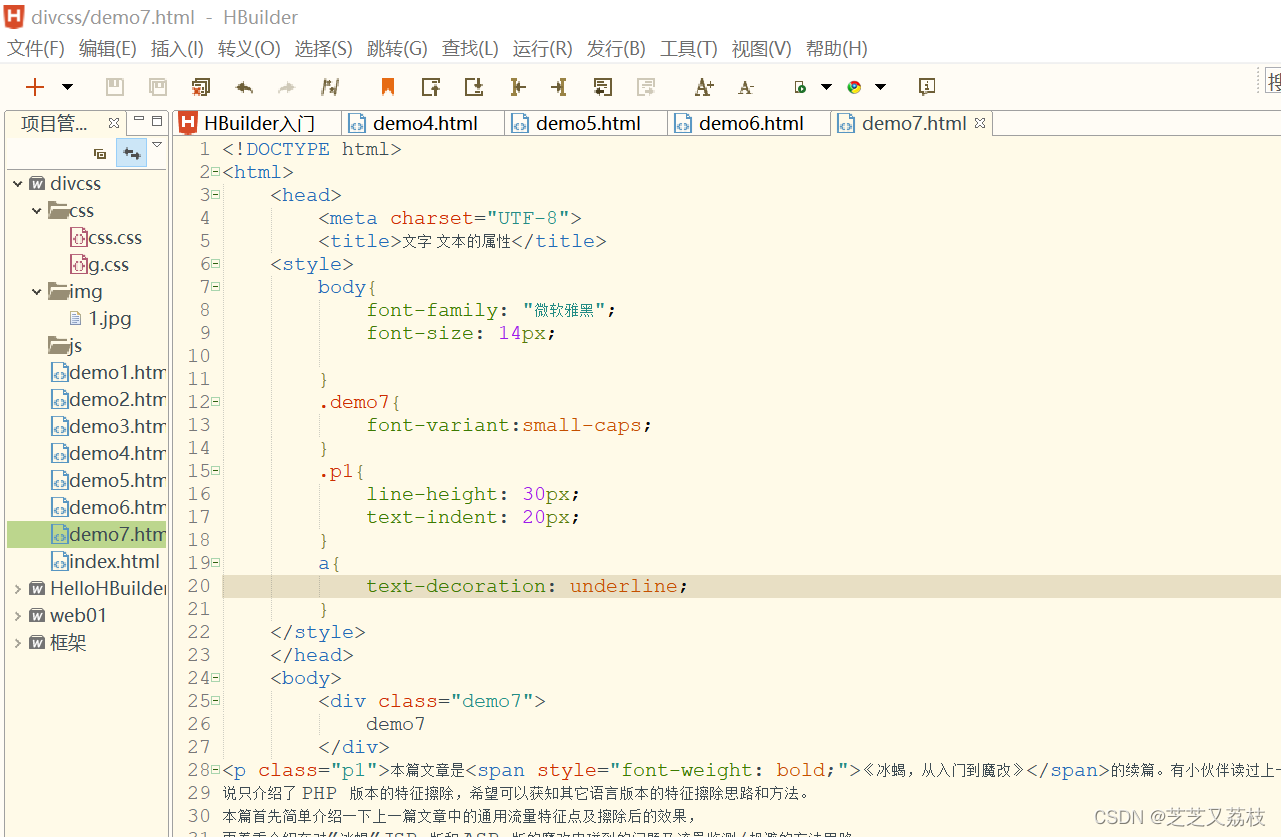Viewport: 1281px width, 837px height.
Task: Open the 工具(T) menu
Action: point(689,49)
